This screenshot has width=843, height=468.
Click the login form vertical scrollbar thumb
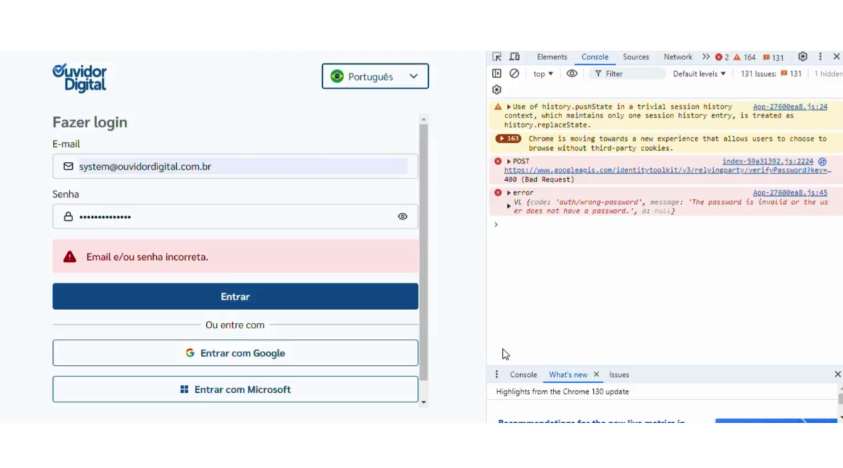(424, 252)
